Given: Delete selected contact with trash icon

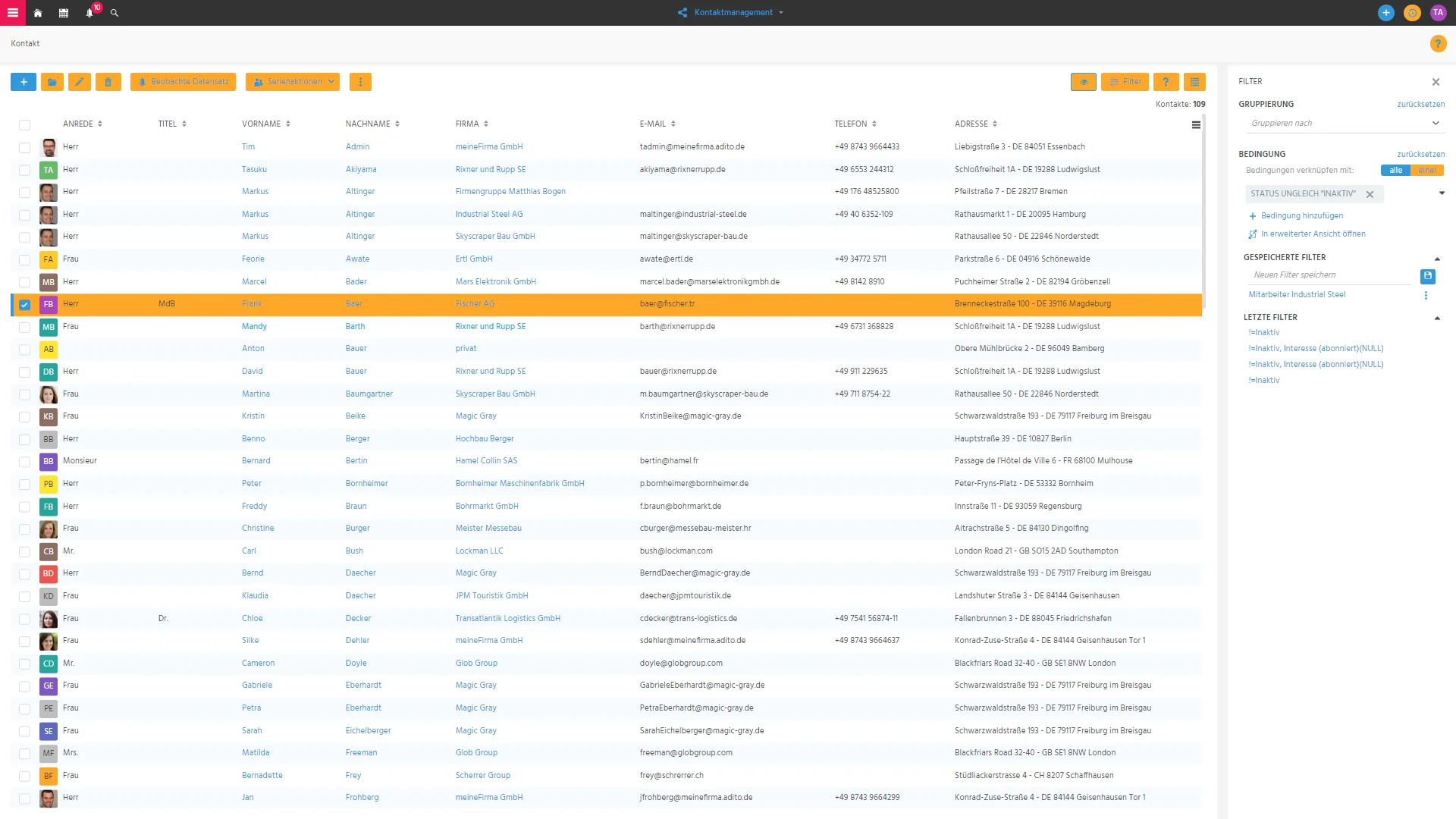Looking at the screenshot, I should pos(108,82).
